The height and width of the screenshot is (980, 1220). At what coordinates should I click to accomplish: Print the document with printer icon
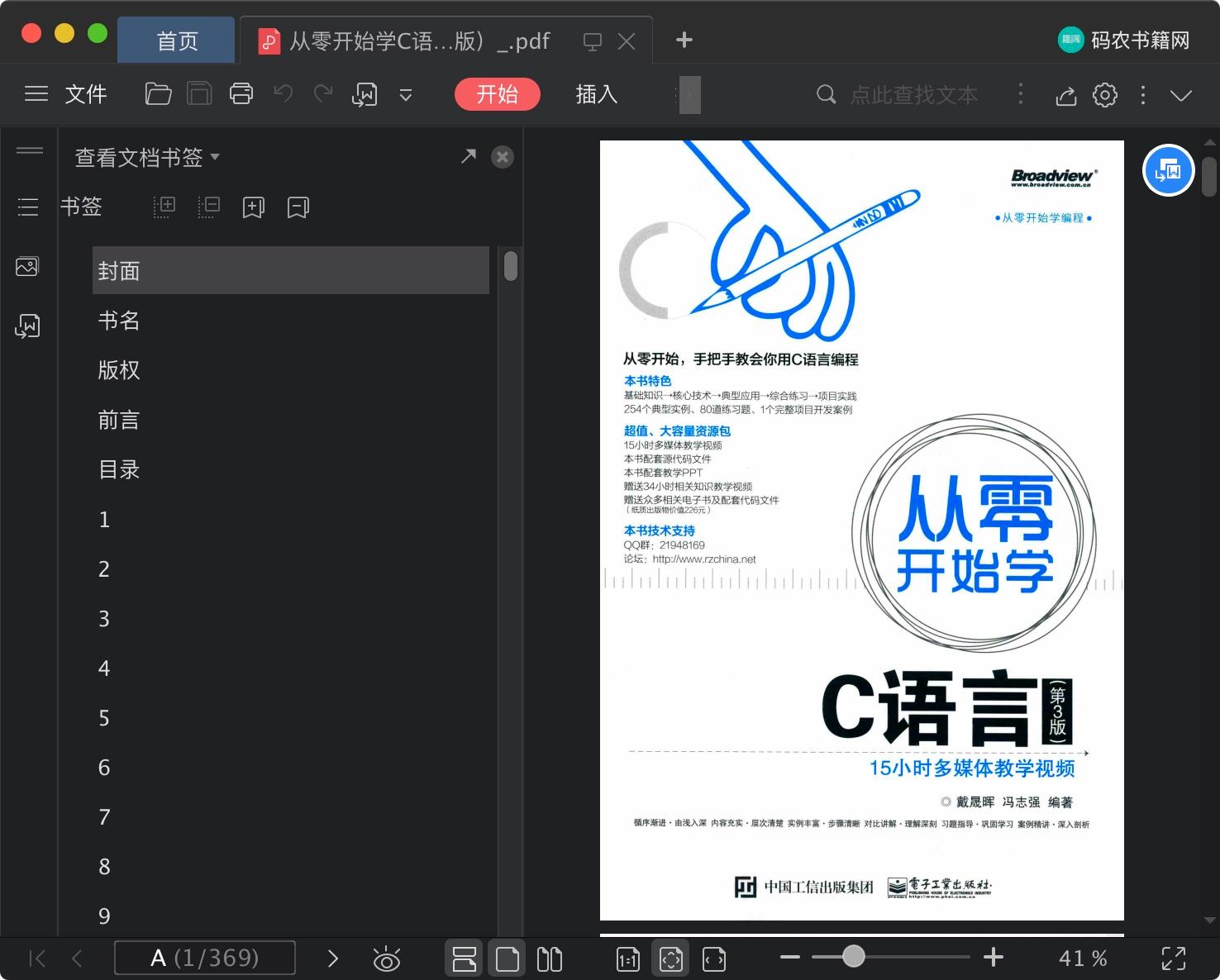[x=241, y=94]
